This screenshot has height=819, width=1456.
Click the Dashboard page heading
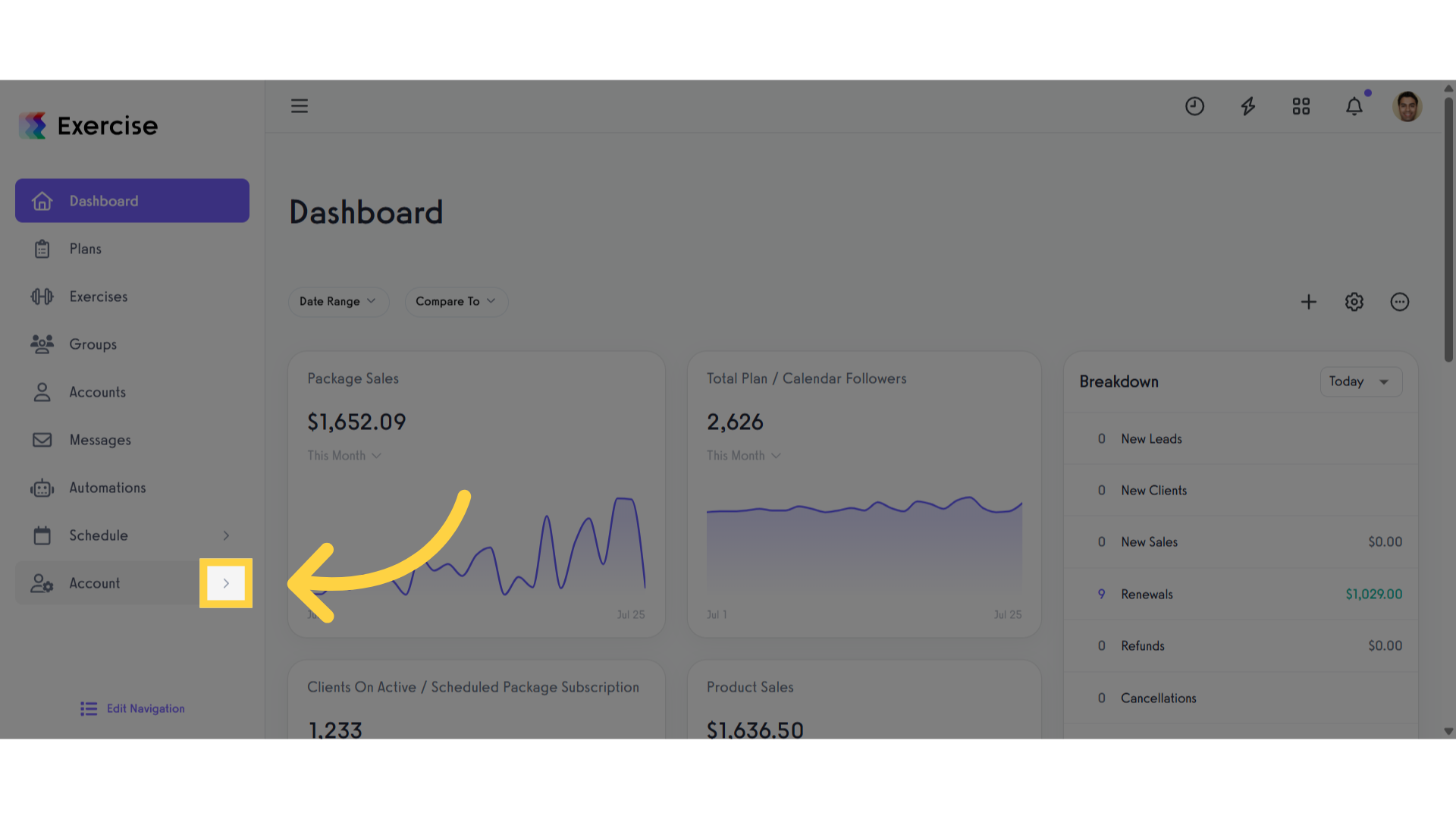point(366,212)
